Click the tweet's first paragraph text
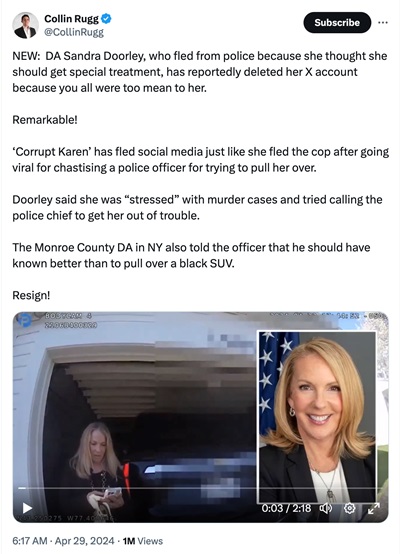Screen dimensions: 400x554 pos(200,72)
